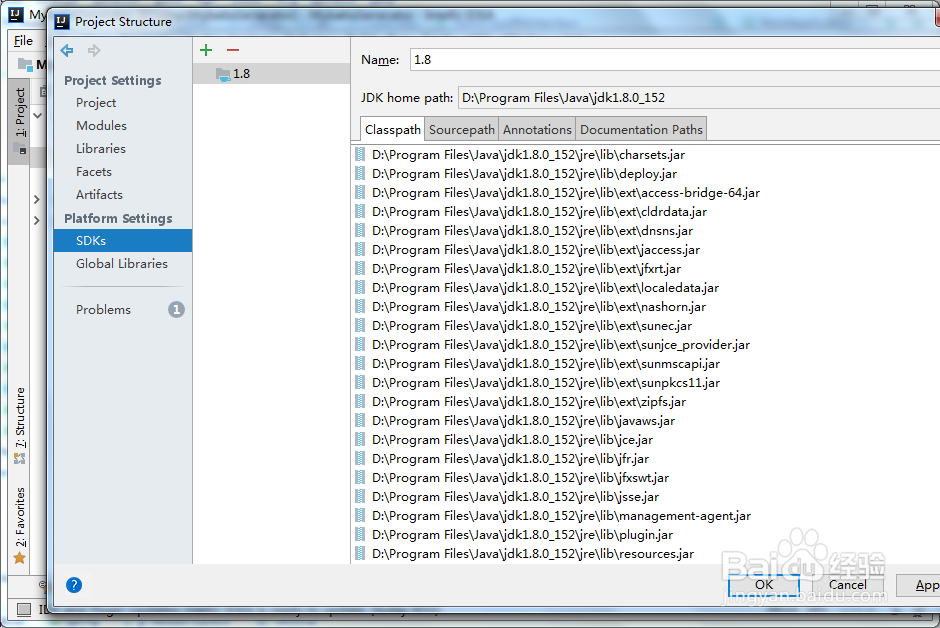Select the 1.8 SDK entry

point(272,74)
